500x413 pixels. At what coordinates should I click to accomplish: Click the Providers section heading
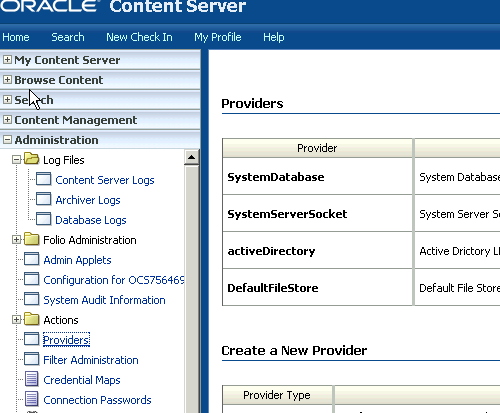(252, 104)
